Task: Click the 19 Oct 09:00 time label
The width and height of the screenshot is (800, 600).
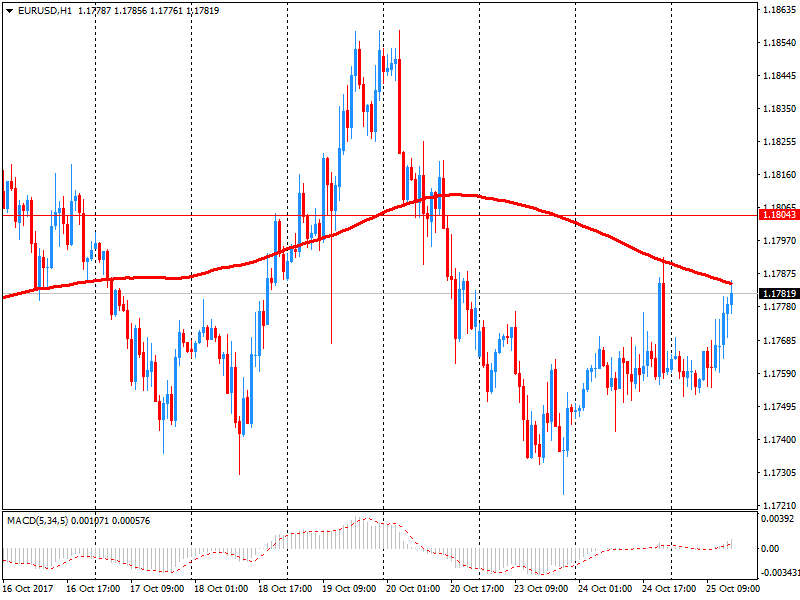Action: click(349, 588)
